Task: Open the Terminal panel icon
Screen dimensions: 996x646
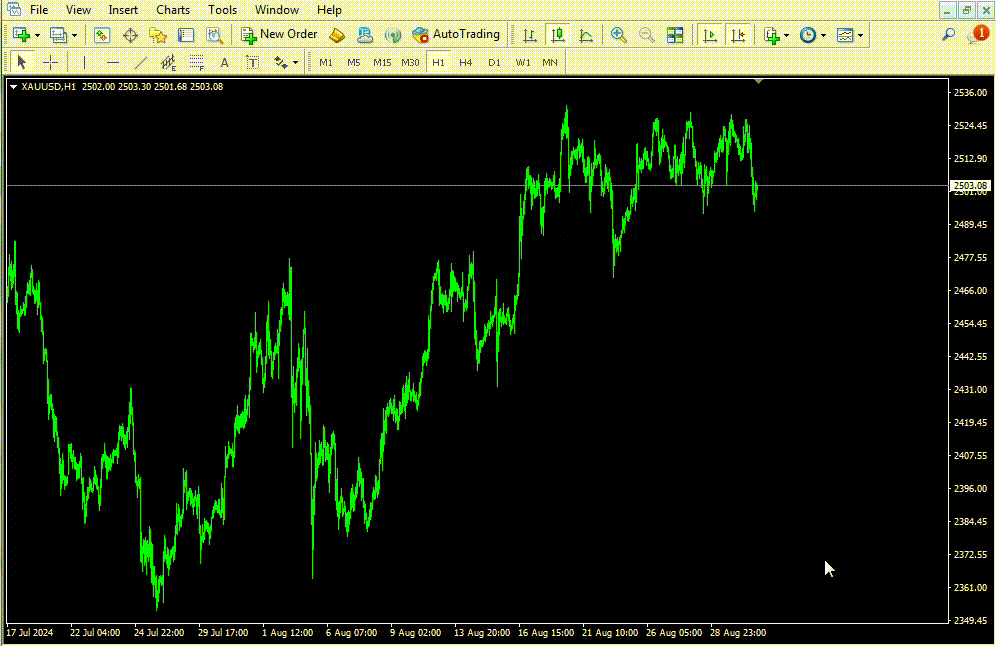Action: pyautogui.click(x=186, y=35)
